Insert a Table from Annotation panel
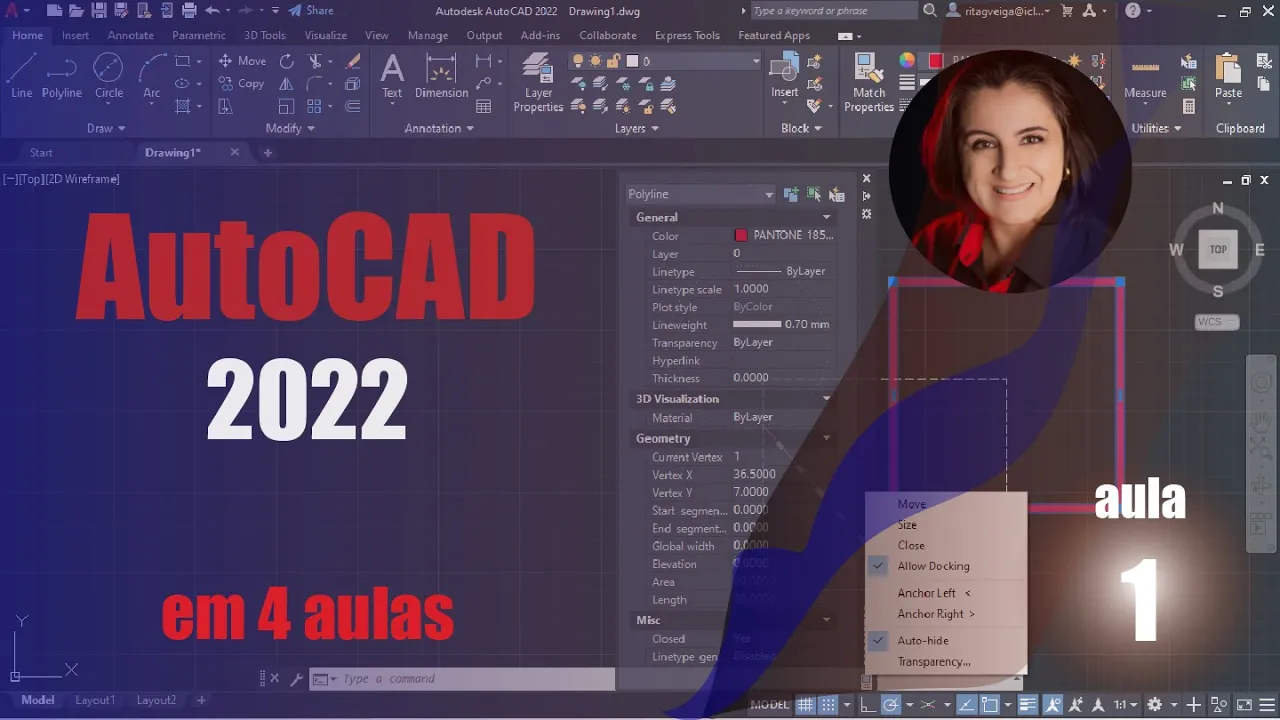The image size is (1280, 720). 484,107
